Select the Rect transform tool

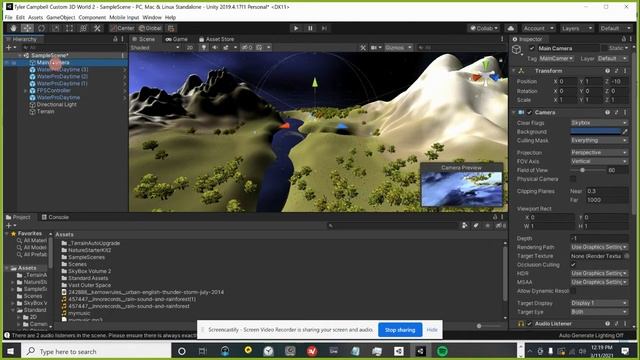pyautogui.click(x=69, y=28)
